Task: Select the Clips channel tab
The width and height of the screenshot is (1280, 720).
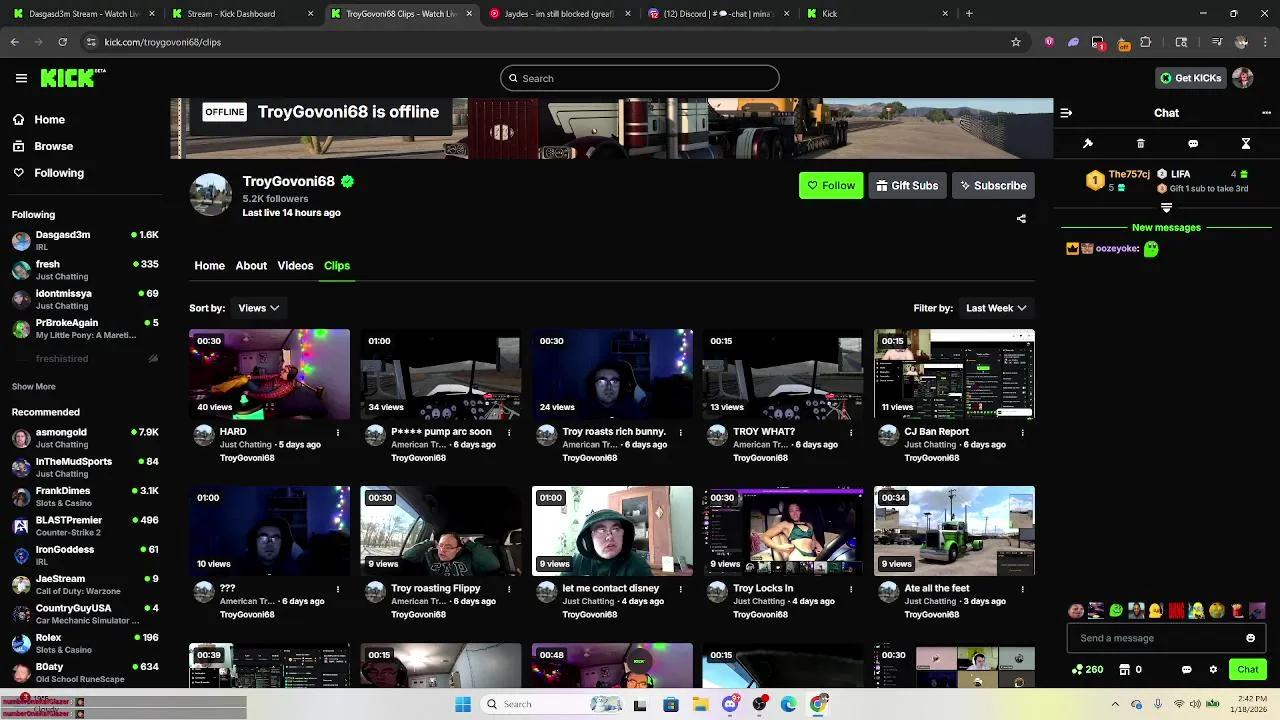Action: click(337, 266)
